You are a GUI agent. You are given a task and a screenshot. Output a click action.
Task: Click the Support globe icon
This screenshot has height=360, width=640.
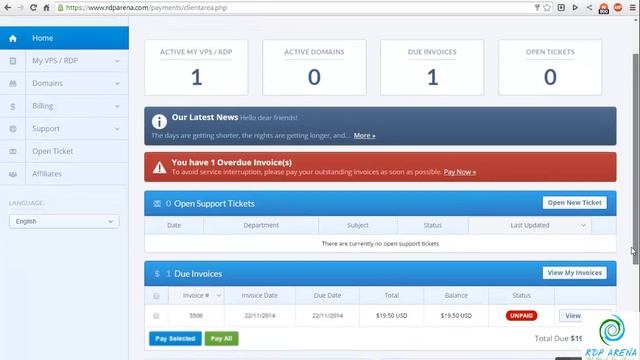13,129
